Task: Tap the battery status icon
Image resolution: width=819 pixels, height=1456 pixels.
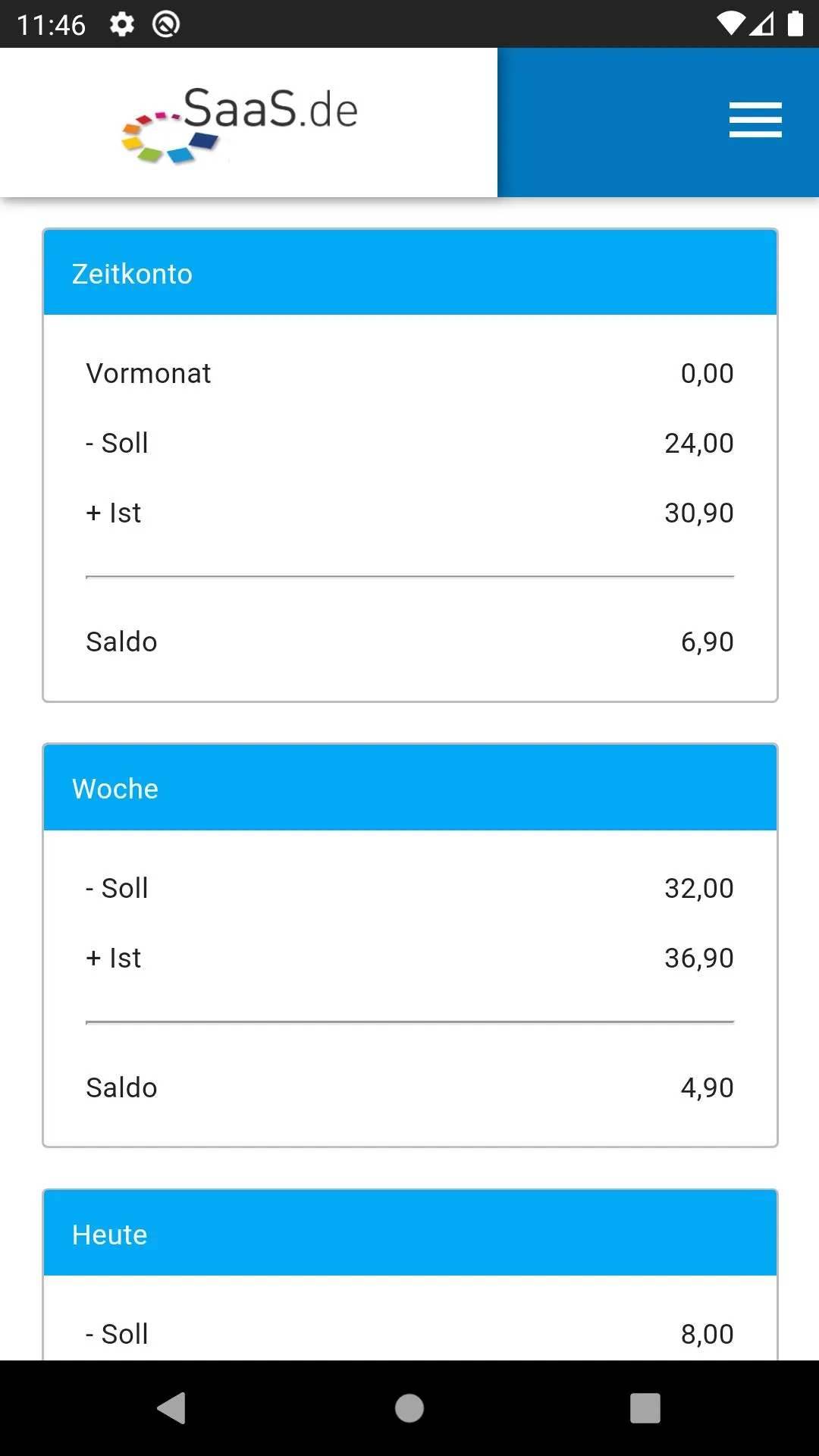Action: tap(795, 24)
